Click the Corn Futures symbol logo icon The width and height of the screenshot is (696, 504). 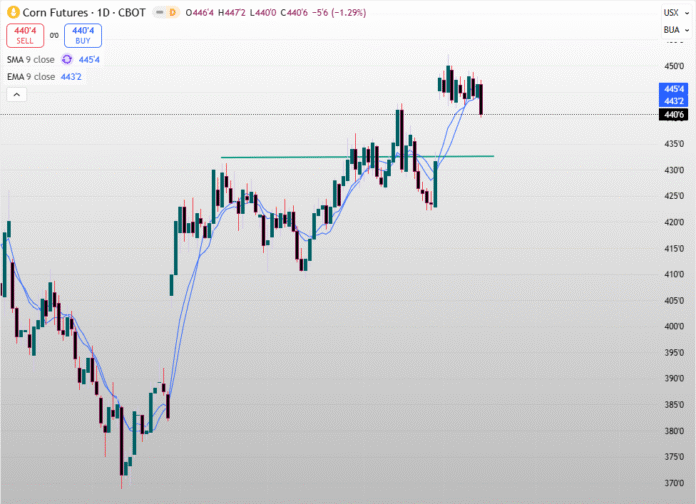pos(13,12)
